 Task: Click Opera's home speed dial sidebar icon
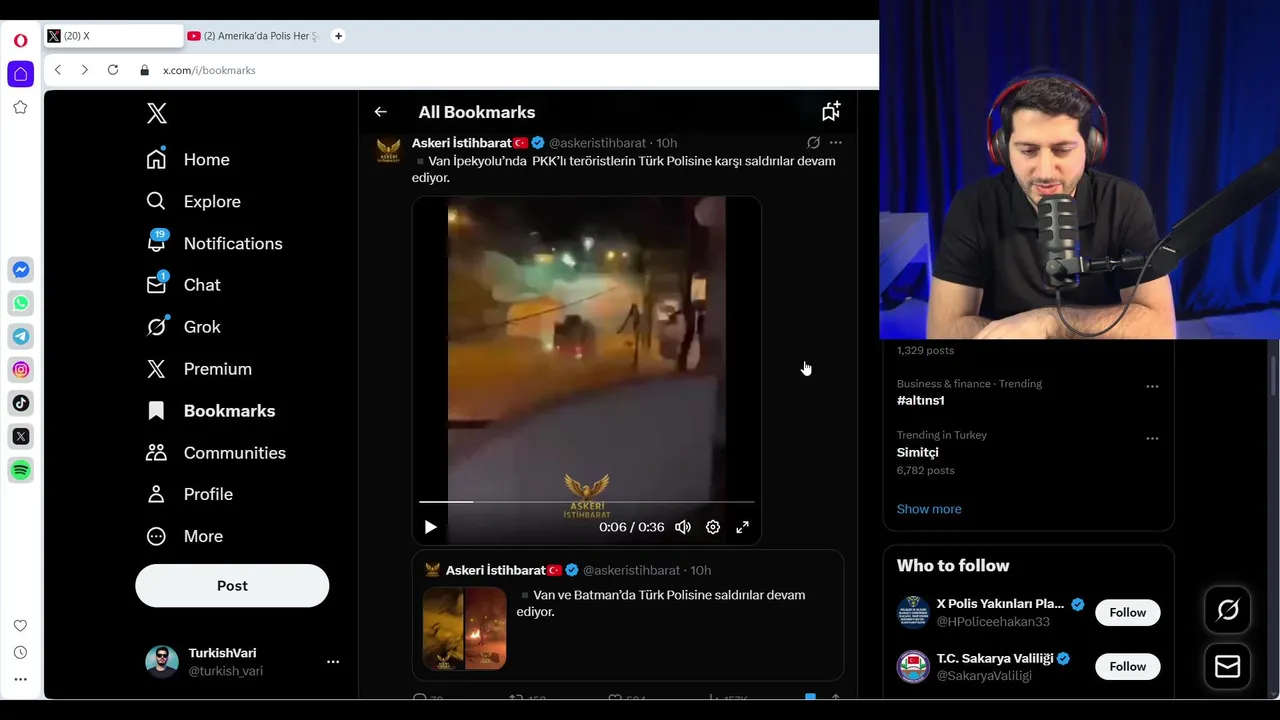pos(20,74)
